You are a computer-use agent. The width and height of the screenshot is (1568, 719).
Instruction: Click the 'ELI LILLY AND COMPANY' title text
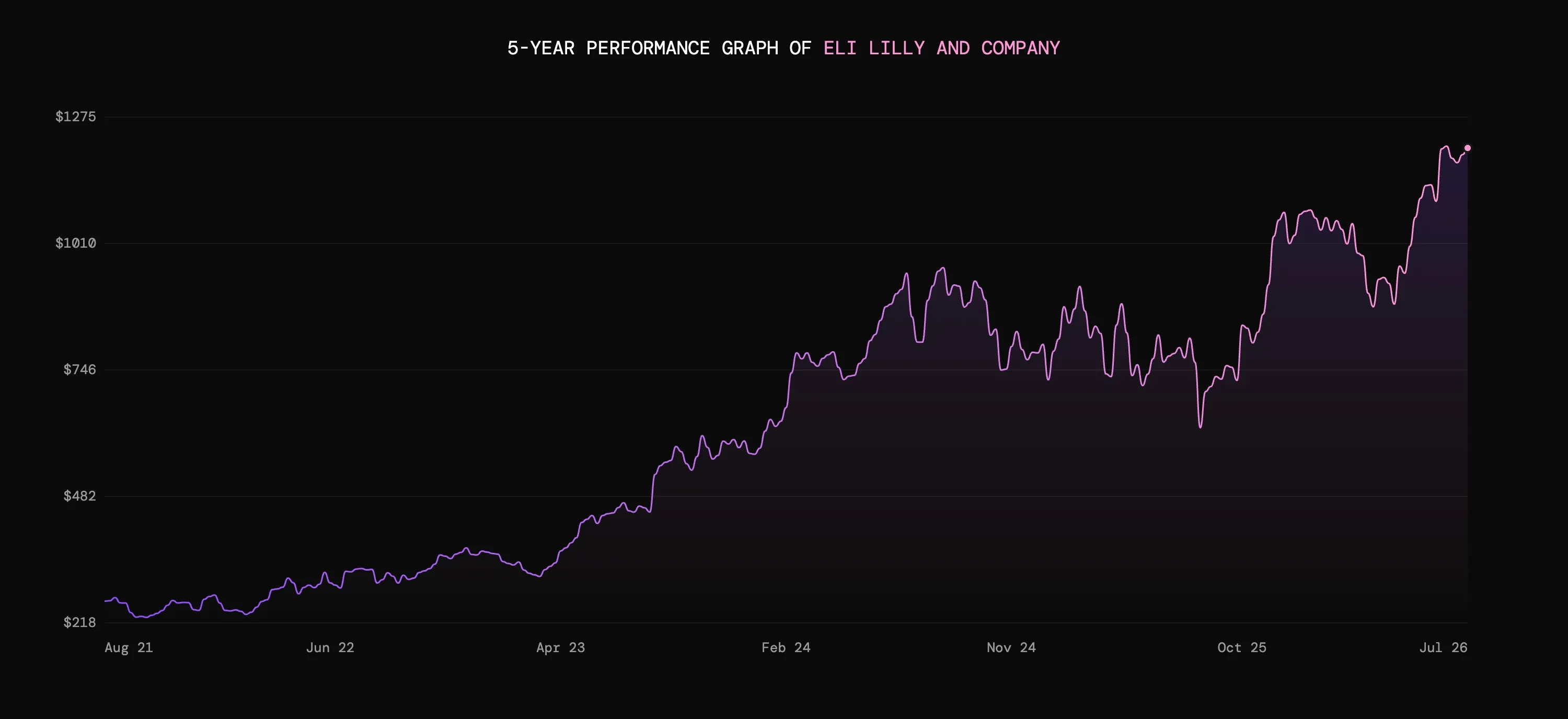[x=942, y=48]
